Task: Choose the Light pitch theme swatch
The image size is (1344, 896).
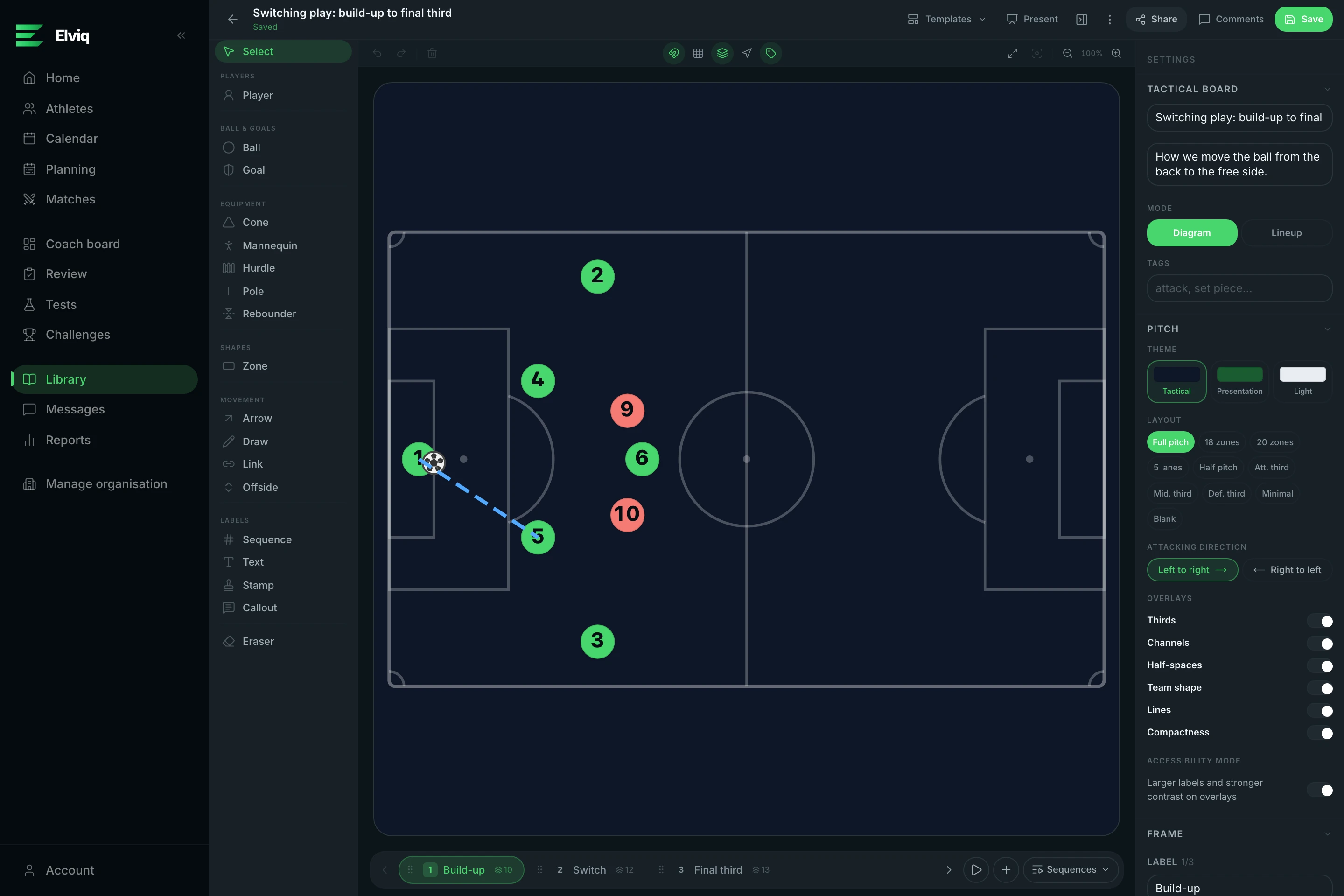Action: point(1302,381)
